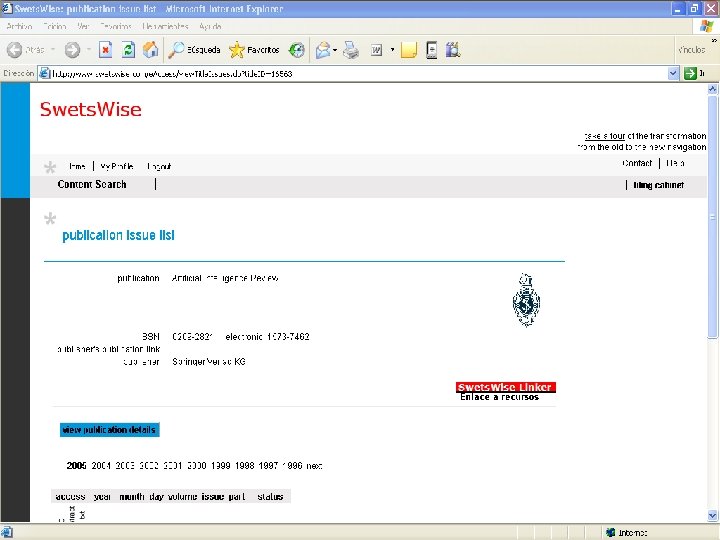This screenshot has height=540, width=720.
Task: Click the scrollbar down arrow
Action: coord(713,515)
